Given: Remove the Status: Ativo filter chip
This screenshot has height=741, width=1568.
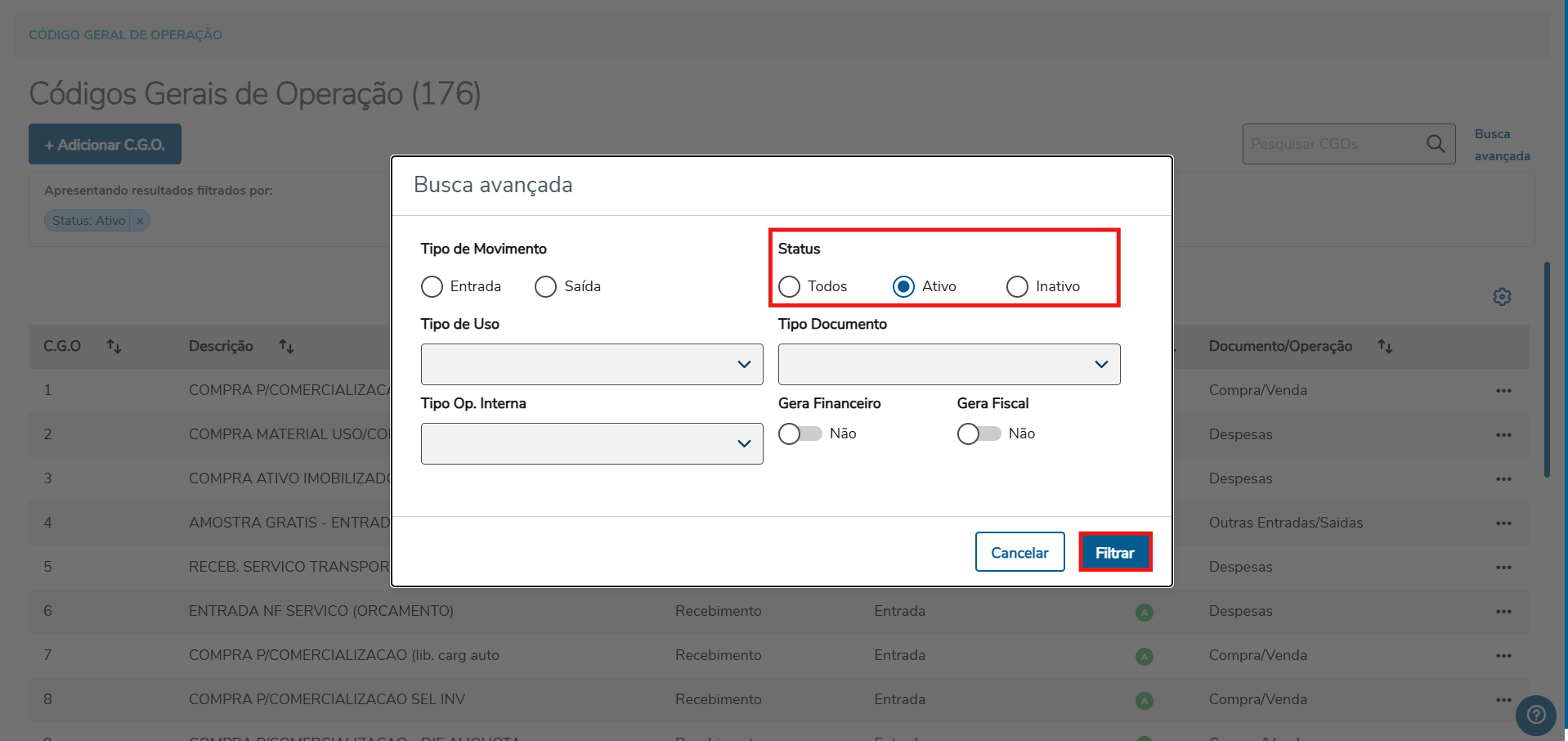Looking at the screenshot, I should (x=140, y=221).
